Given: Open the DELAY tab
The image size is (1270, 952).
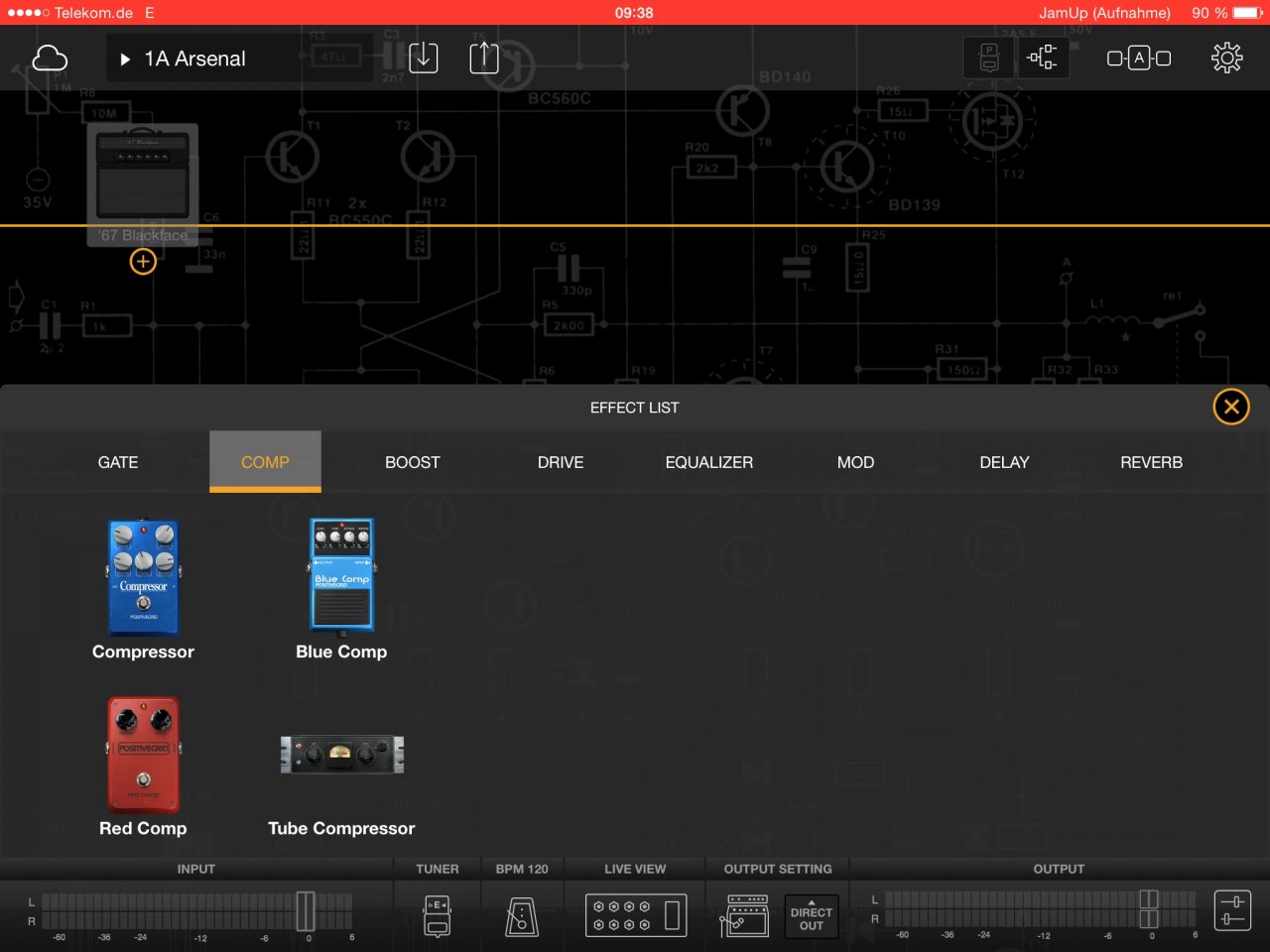Looking at the screenshot, I should pyautogui.click(x=1004, y=462).
